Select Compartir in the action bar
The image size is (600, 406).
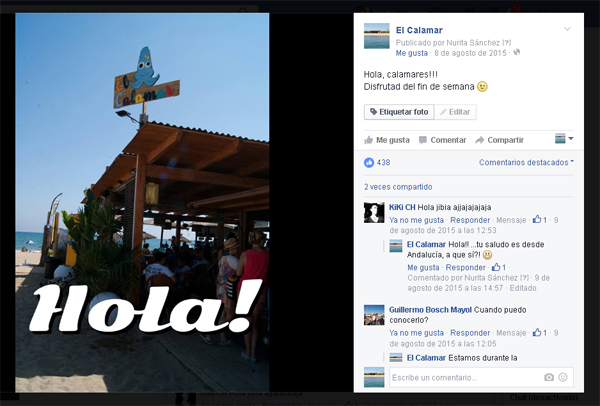(x=499, y=140)
